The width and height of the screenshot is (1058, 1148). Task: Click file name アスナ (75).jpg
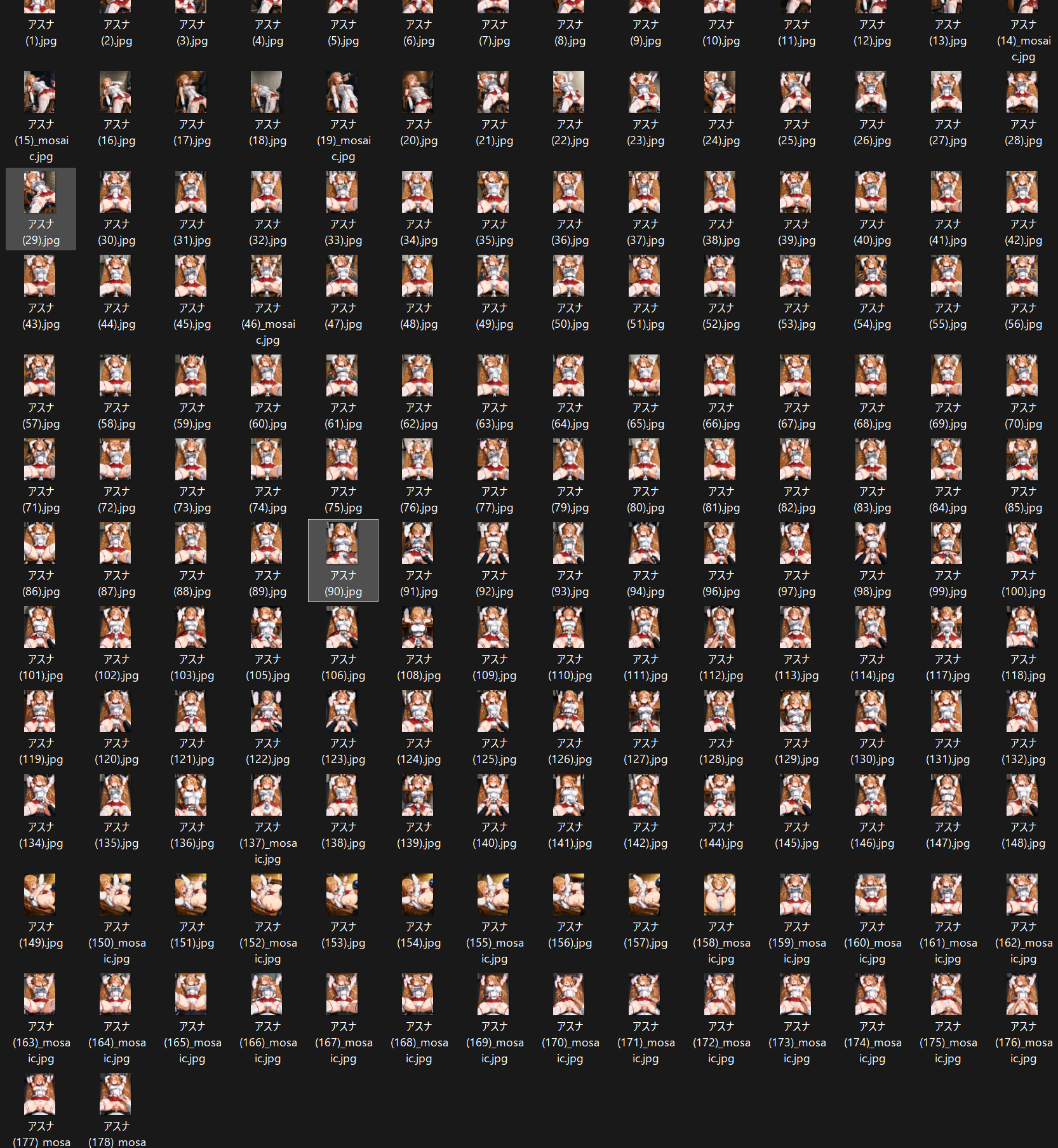(343, 499)
